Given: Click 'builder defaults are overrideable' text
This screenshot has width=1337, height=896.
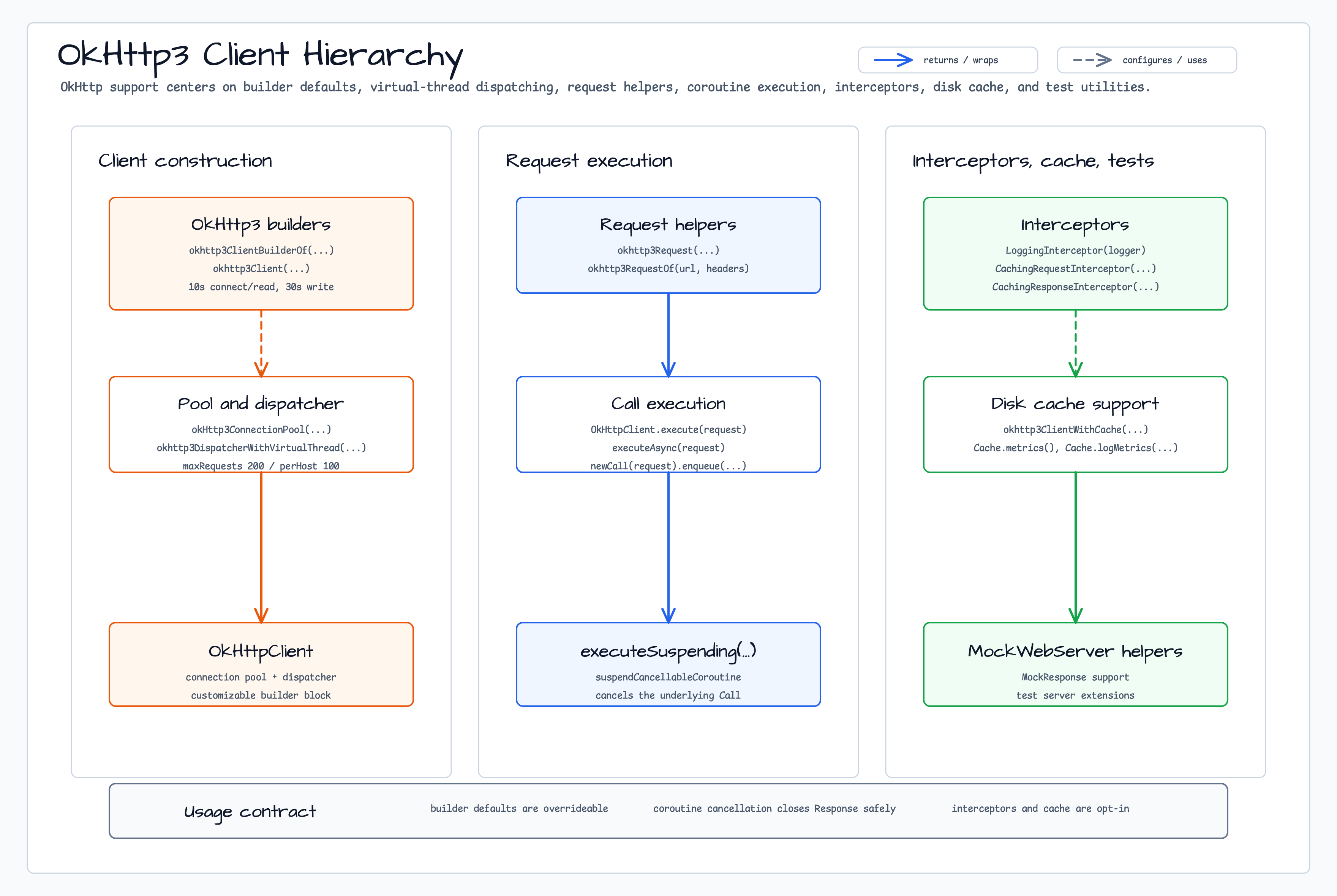Looking at the screenshot, I should (519, 809).
